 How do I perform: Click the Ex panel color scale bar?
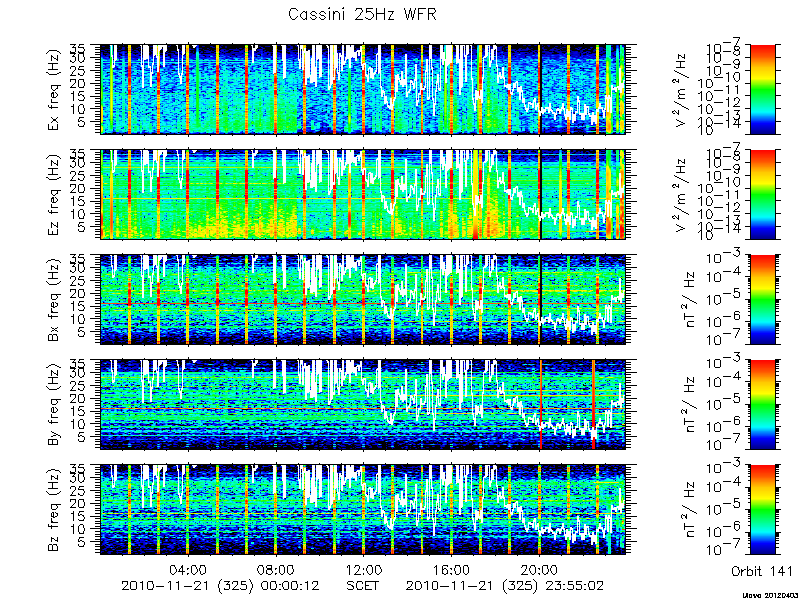[x=762, y=89]
